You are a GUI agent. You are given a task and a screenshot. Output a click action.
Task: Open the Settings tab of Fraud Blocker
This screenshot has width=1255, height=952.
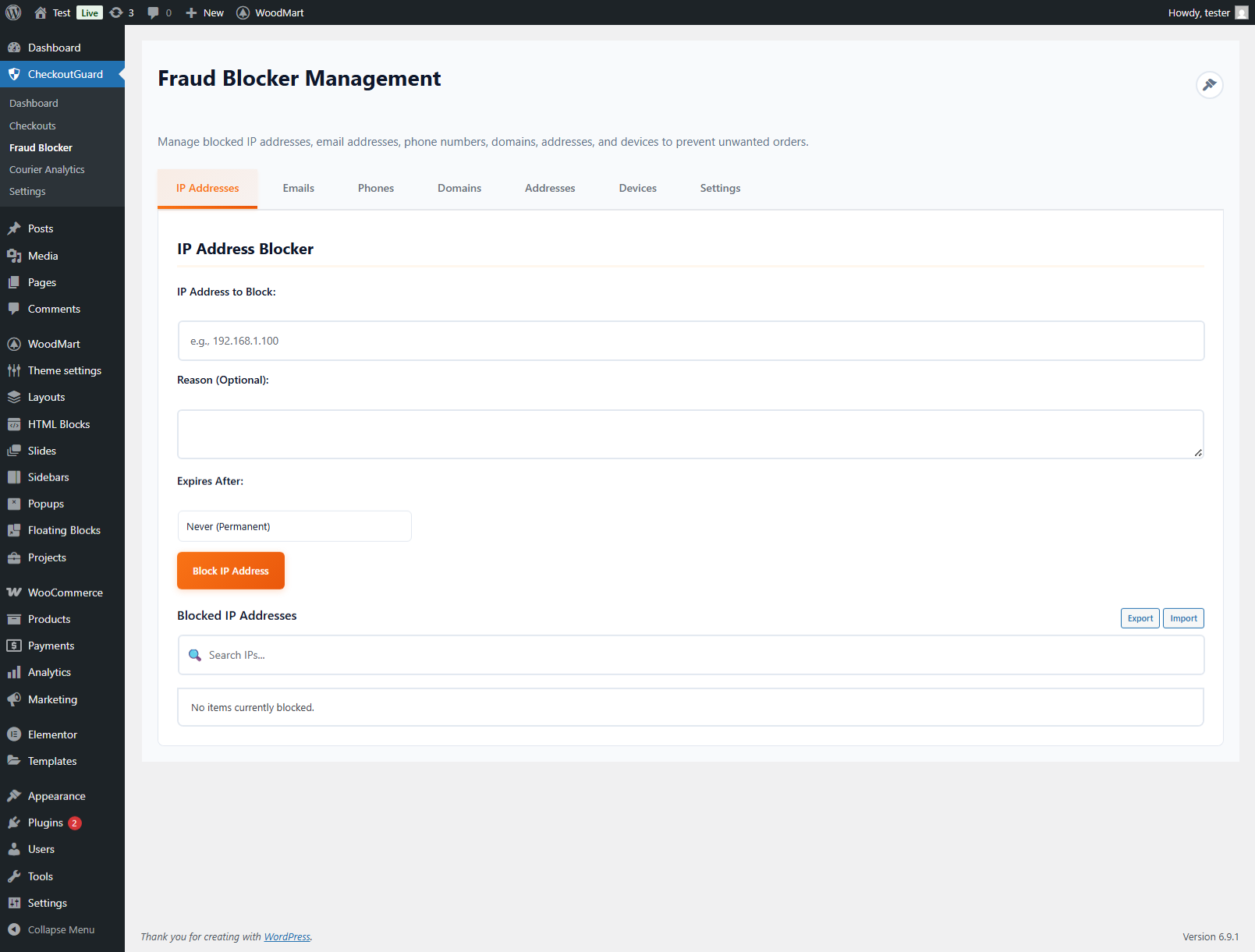(721, 189)
